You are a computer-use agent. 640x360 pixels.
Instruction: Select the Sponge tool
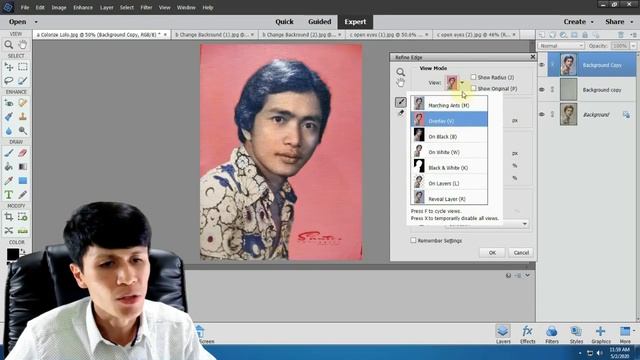pyautogui.click(x=23, y=131)
